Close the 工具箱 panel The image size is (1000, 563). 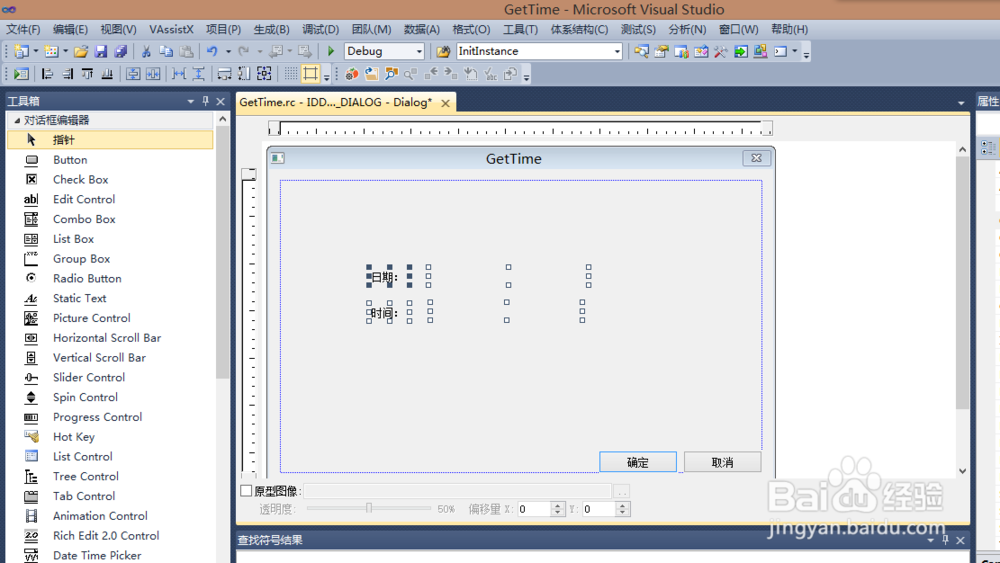point(221,101)
